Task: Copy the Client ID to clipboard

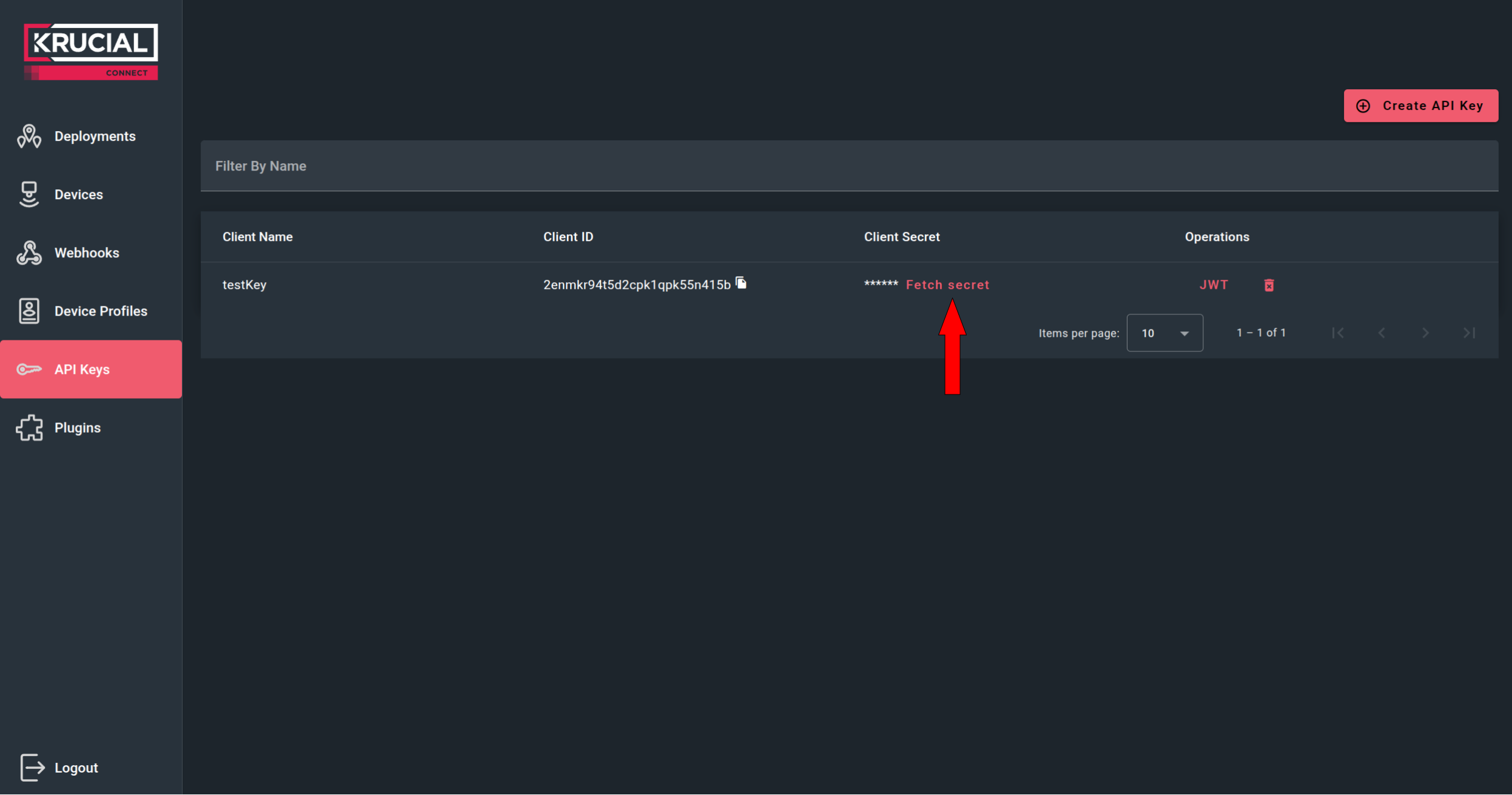Action: click(x=741, y=283)
